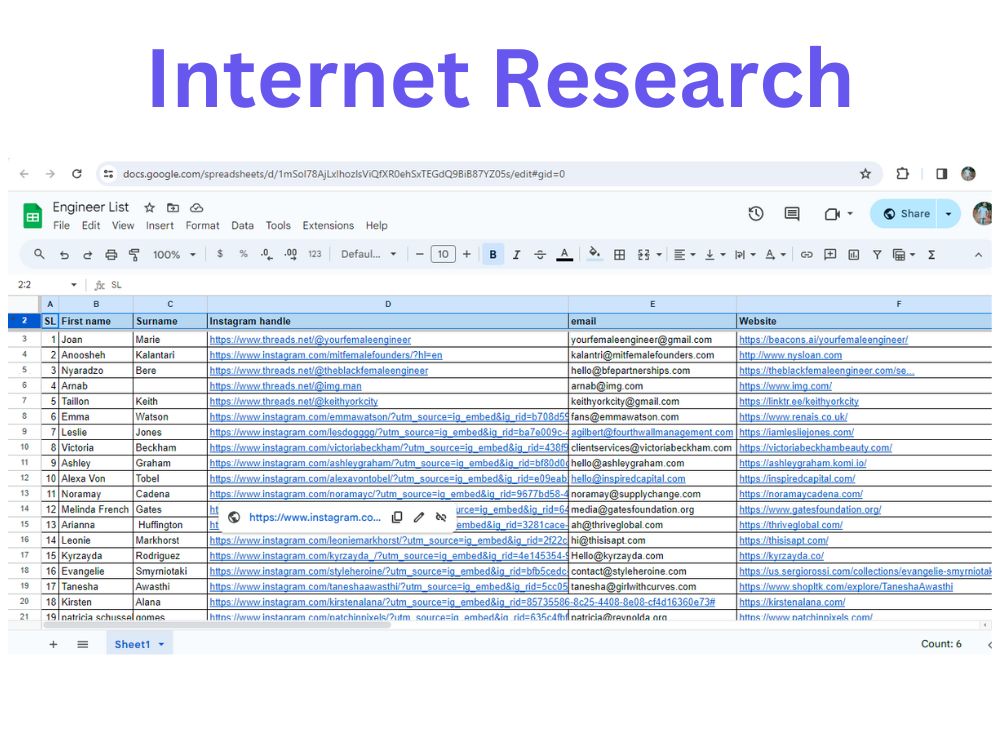Add a new sheet with plus button

coord(54,644)
